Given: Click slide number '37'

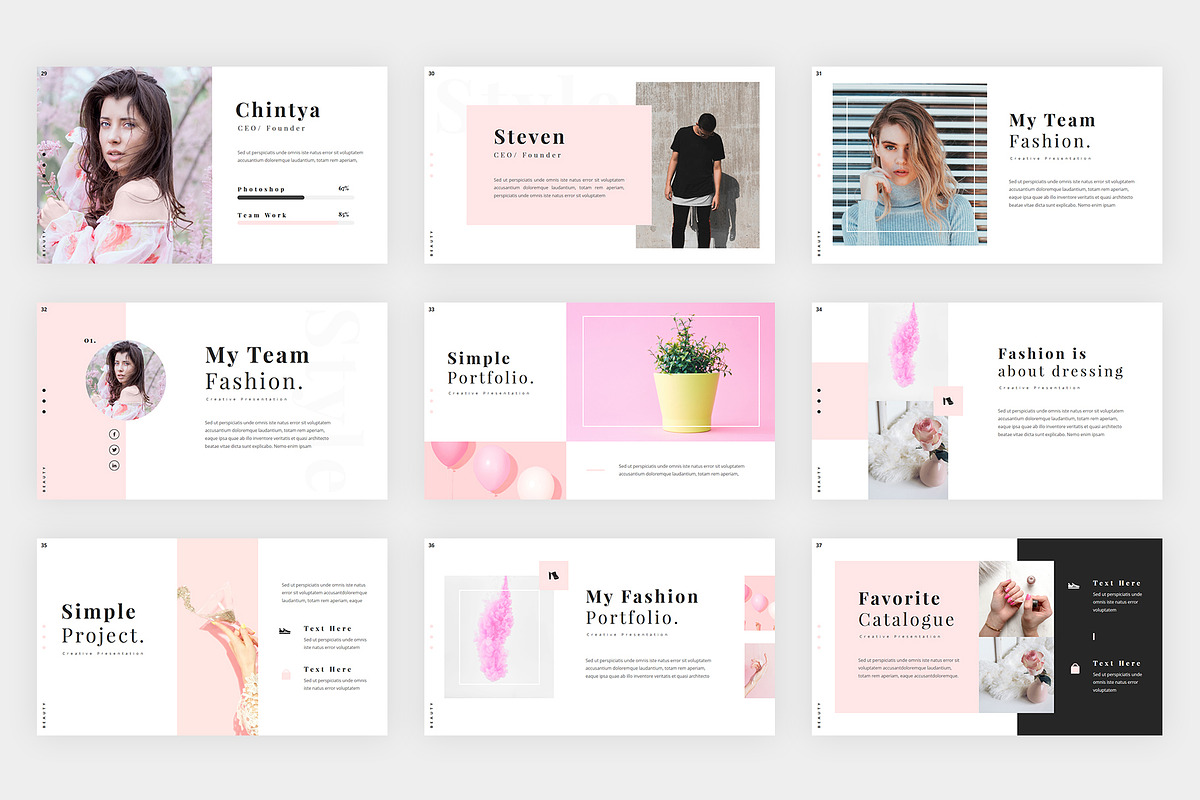Looking at the screenshot, I should click(x=819, y=545).
